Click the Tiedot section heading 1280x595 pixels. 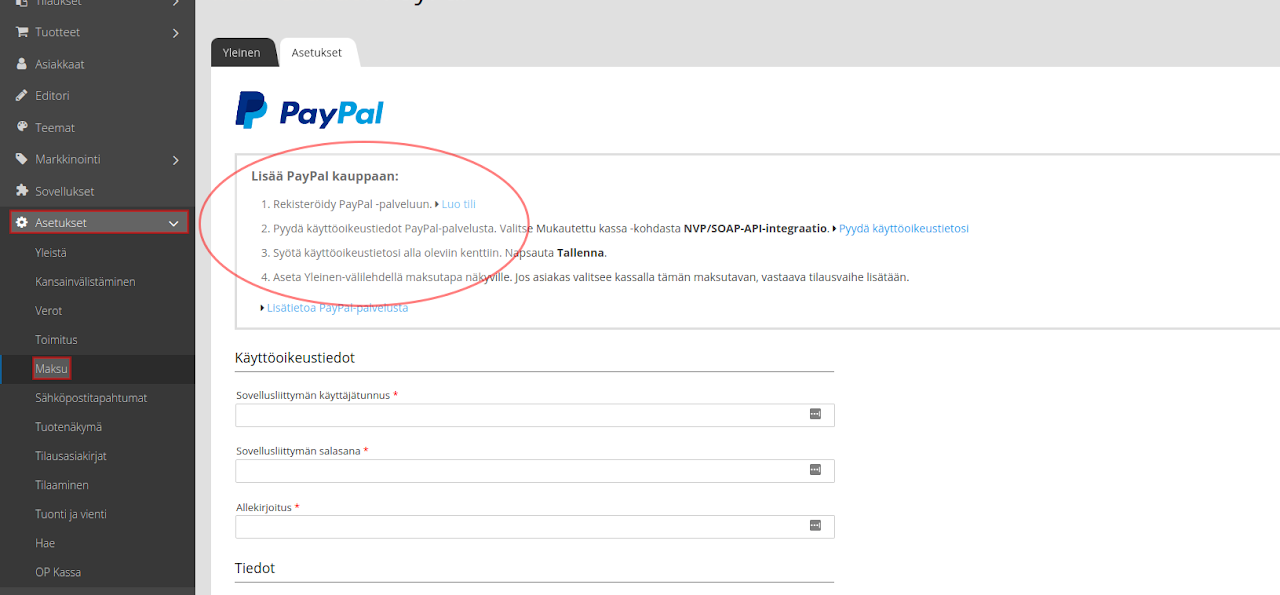coord(255,568)
